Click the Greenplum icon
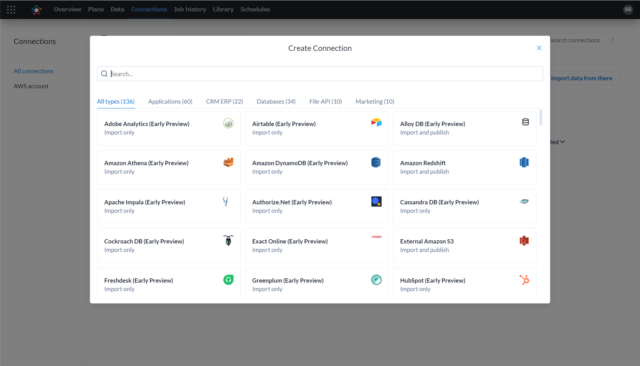 pyautogui.click(x=376, y=279)
